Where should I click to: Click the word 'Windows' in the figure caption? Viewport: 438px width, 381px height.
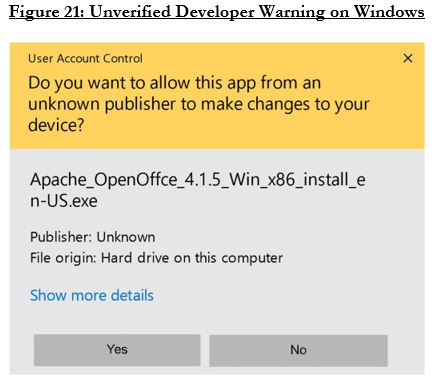coord(389,12)
